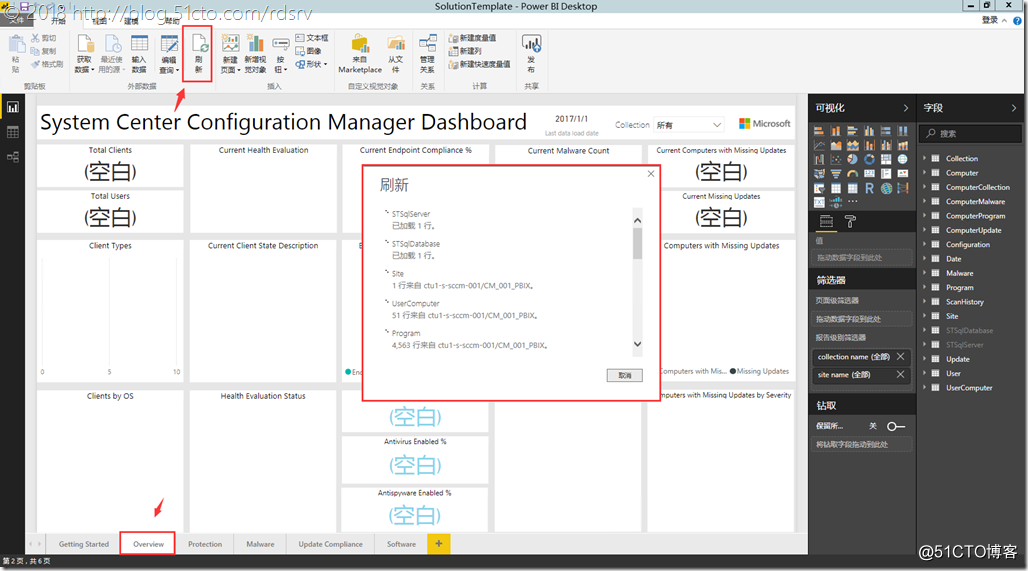
Task: Open the Malware page tab
Action: coord(260,544)
